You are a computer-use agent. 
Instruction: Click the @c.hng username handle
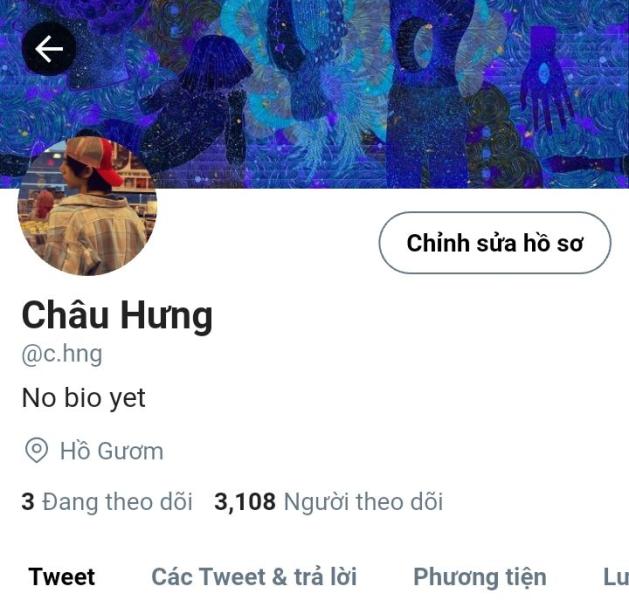pyautogui.click(x=62, y=355)
